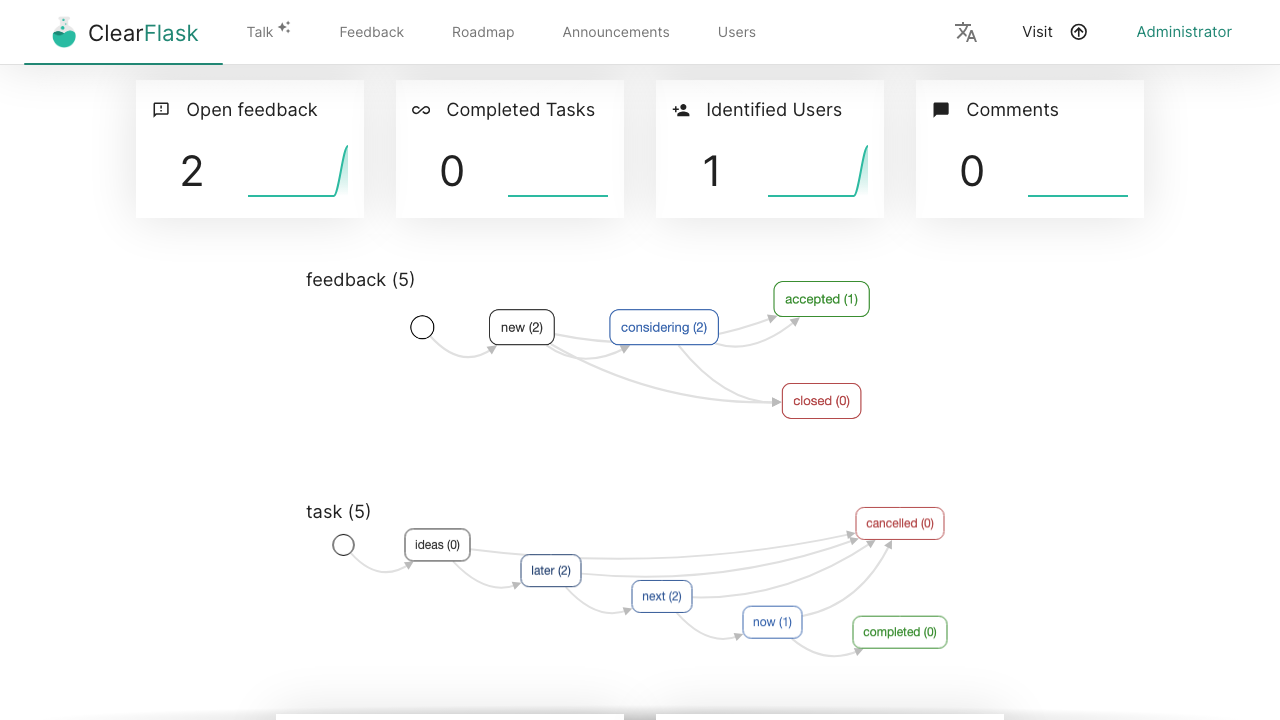Select the 'next (2)' task node
The height and width of the screenshot is (720, 1280).
click(x=662, y=596)
